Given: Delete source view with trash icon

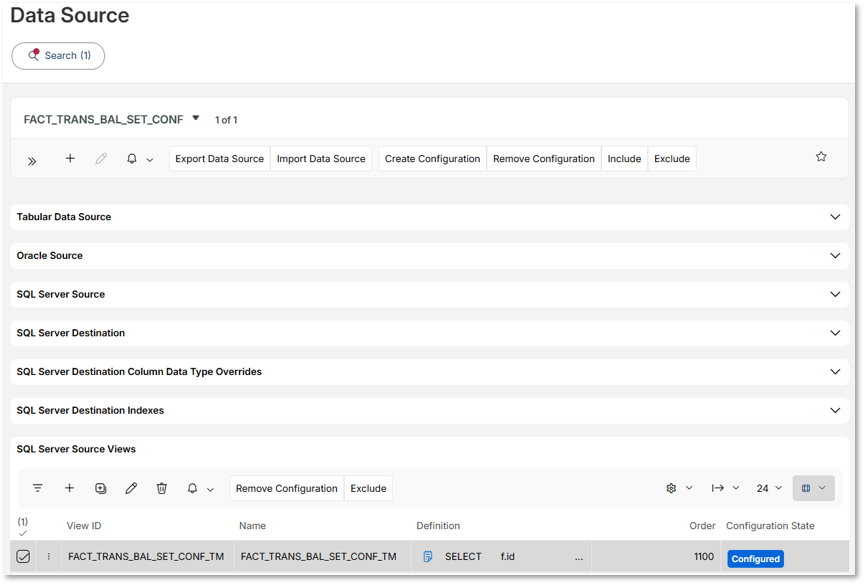Looking at the screenshot, I should click(x=161, y=488).
